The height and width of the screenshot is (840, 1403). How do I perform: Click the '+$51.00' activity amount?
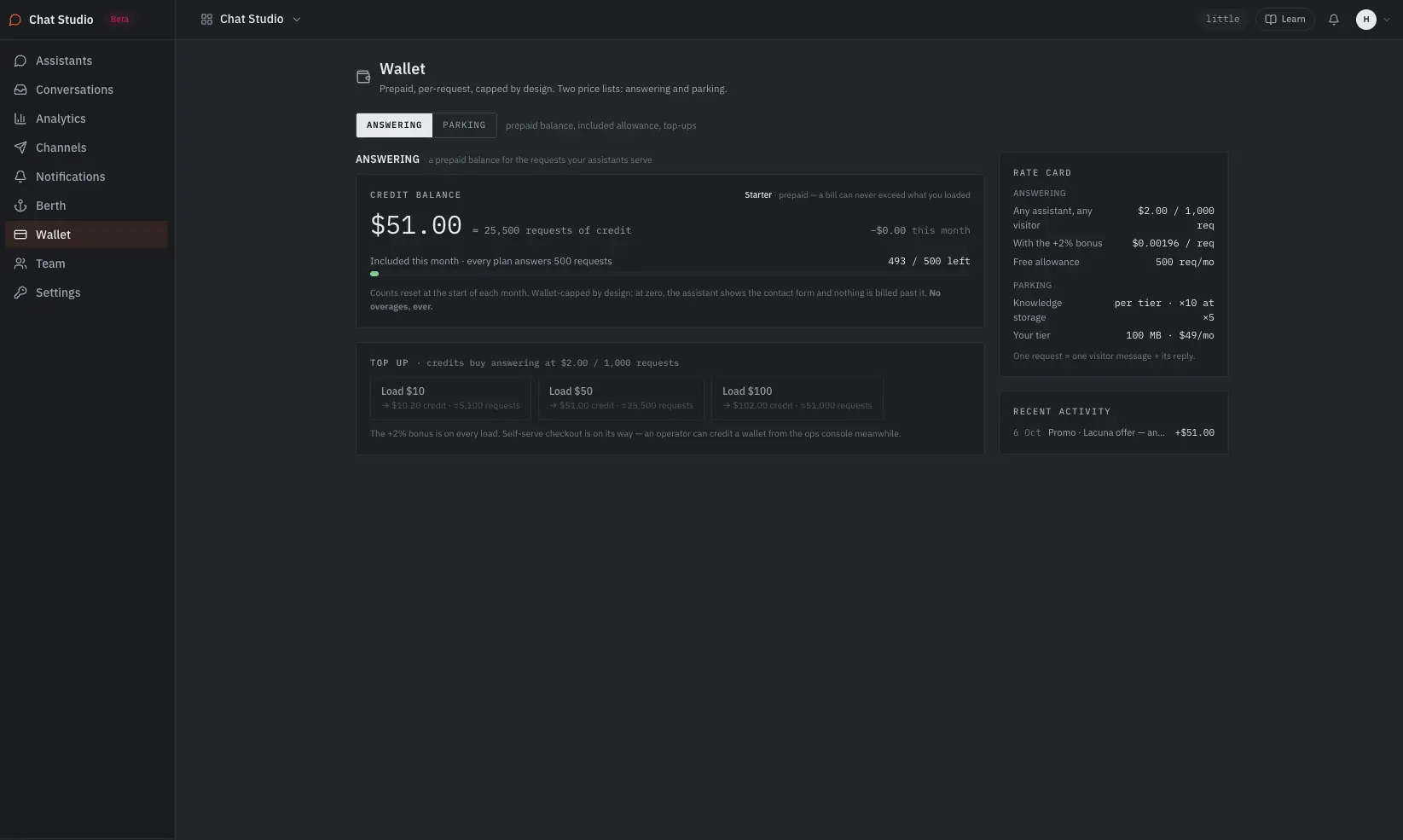1194,432
